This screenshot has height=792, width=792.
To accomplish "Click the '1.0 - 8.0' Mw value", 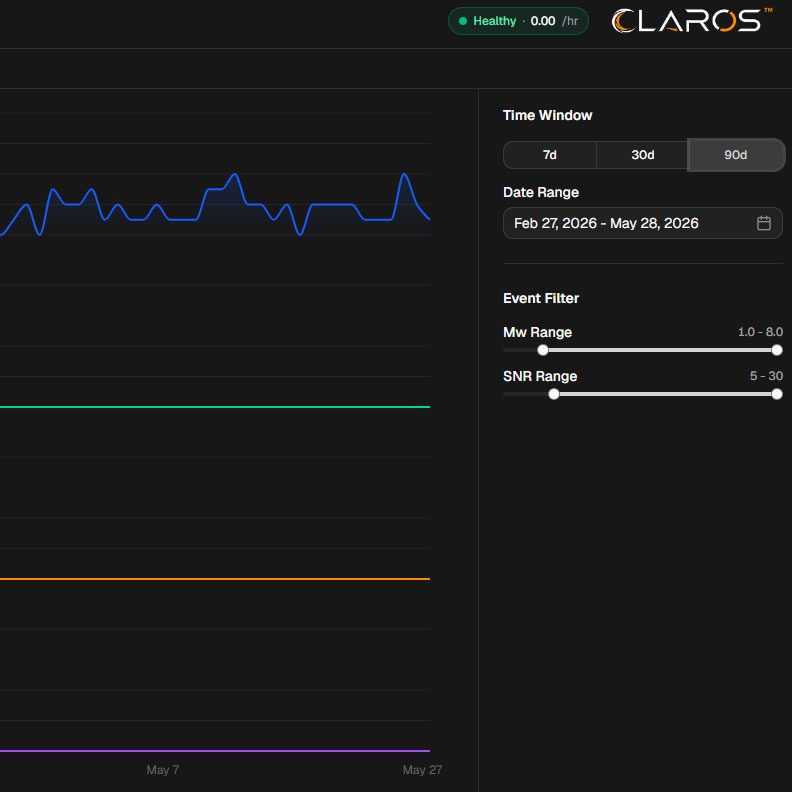I will (x=760, y=332).
